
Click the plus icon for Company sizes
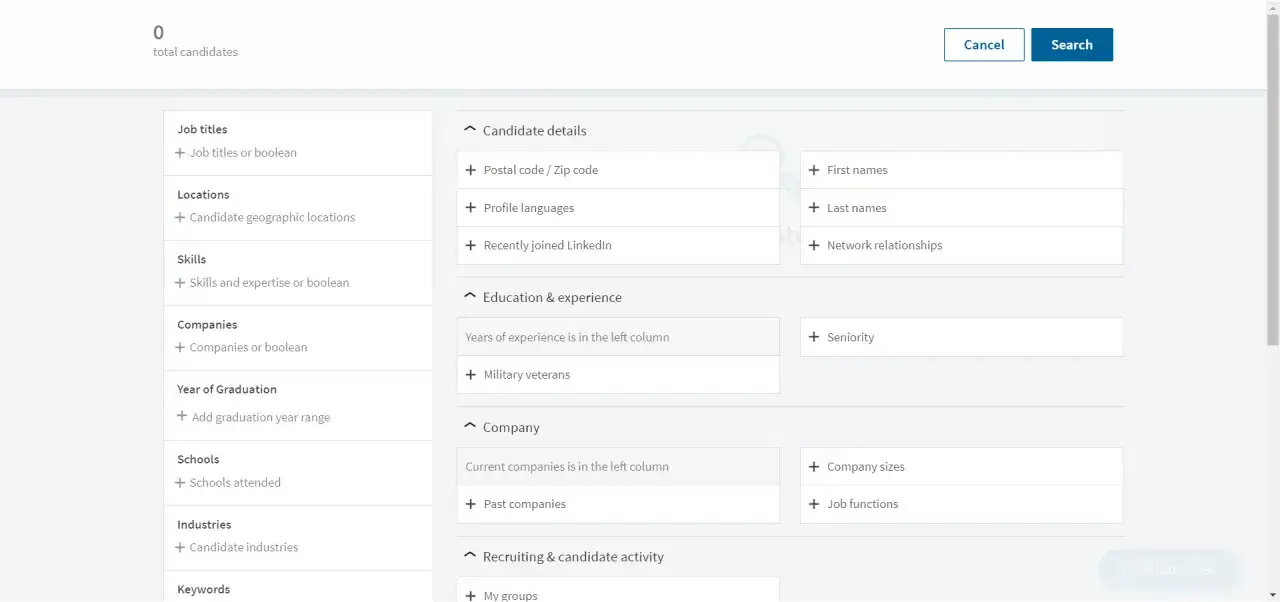coord(813,466)
